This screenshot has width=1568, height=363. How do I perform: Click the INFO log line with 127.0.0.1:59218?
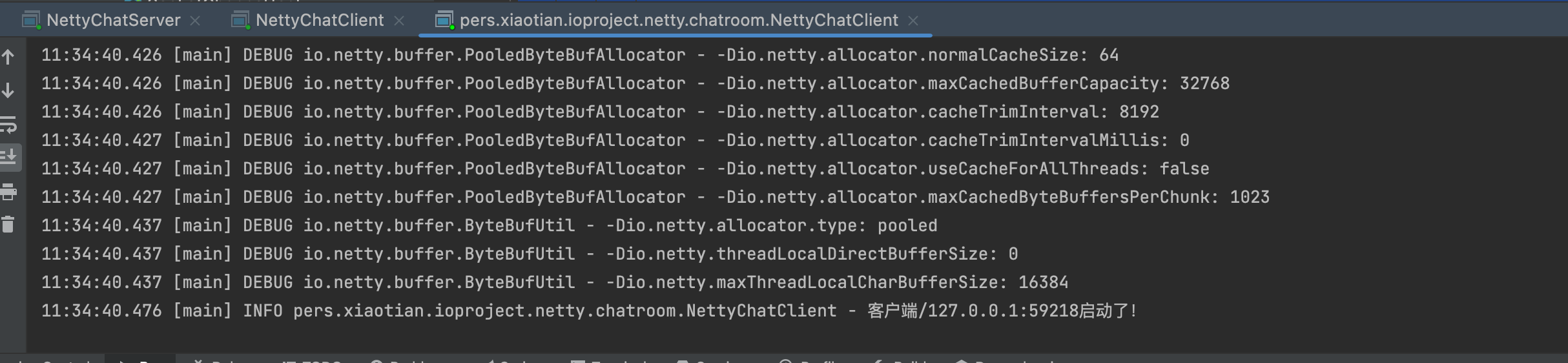pos(588,311)
